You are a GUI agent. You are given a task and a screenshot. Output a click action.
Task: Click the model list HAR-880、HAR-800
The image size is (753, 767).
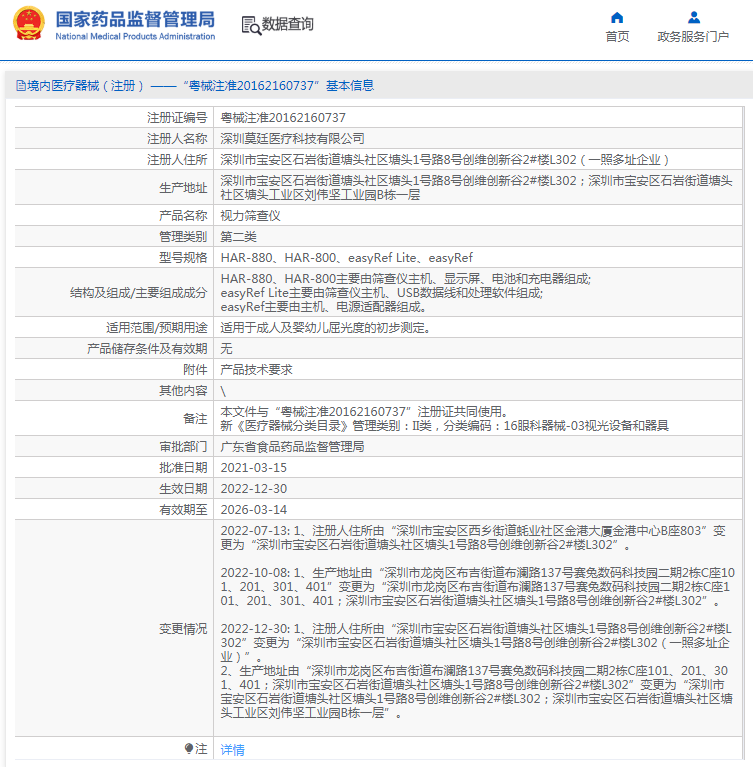(x=346, y=258)
